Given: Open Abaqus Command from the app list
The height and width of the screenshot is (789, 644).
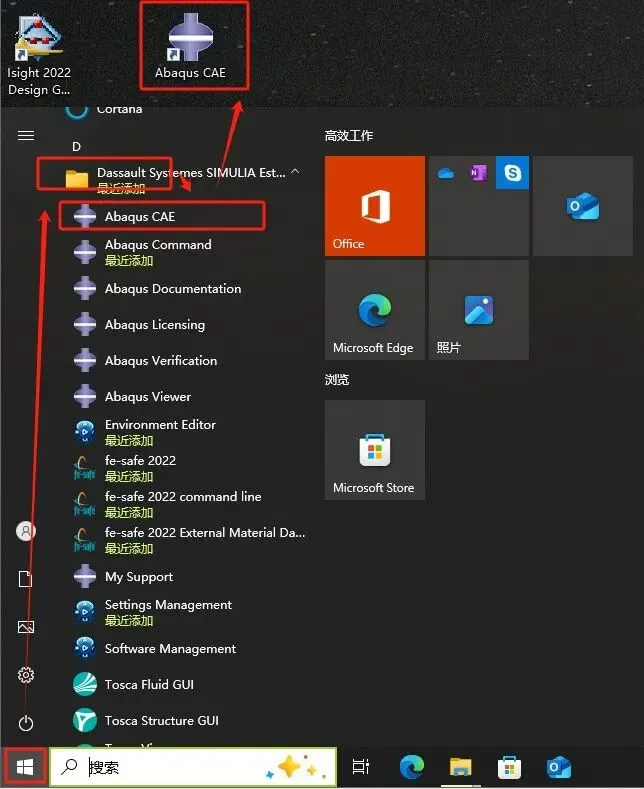Looking at the screenshot, I should [x=158, y=252].
